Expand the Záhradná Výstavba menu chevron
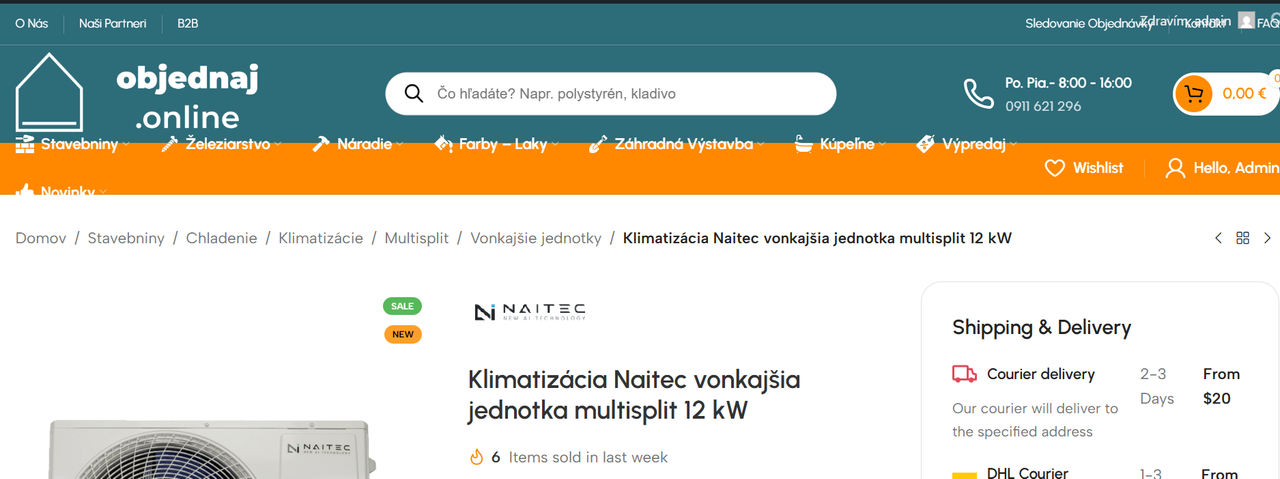Screen dimensions: 1280x479 761,145
